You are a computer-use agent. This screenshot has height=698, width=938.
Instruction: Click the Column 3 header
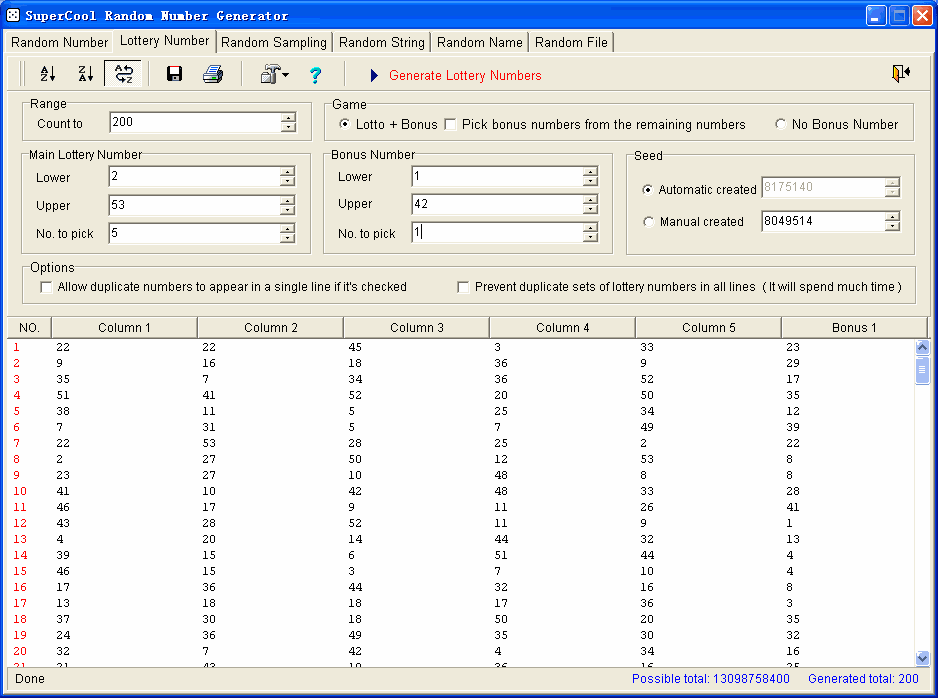pos(416,328)
